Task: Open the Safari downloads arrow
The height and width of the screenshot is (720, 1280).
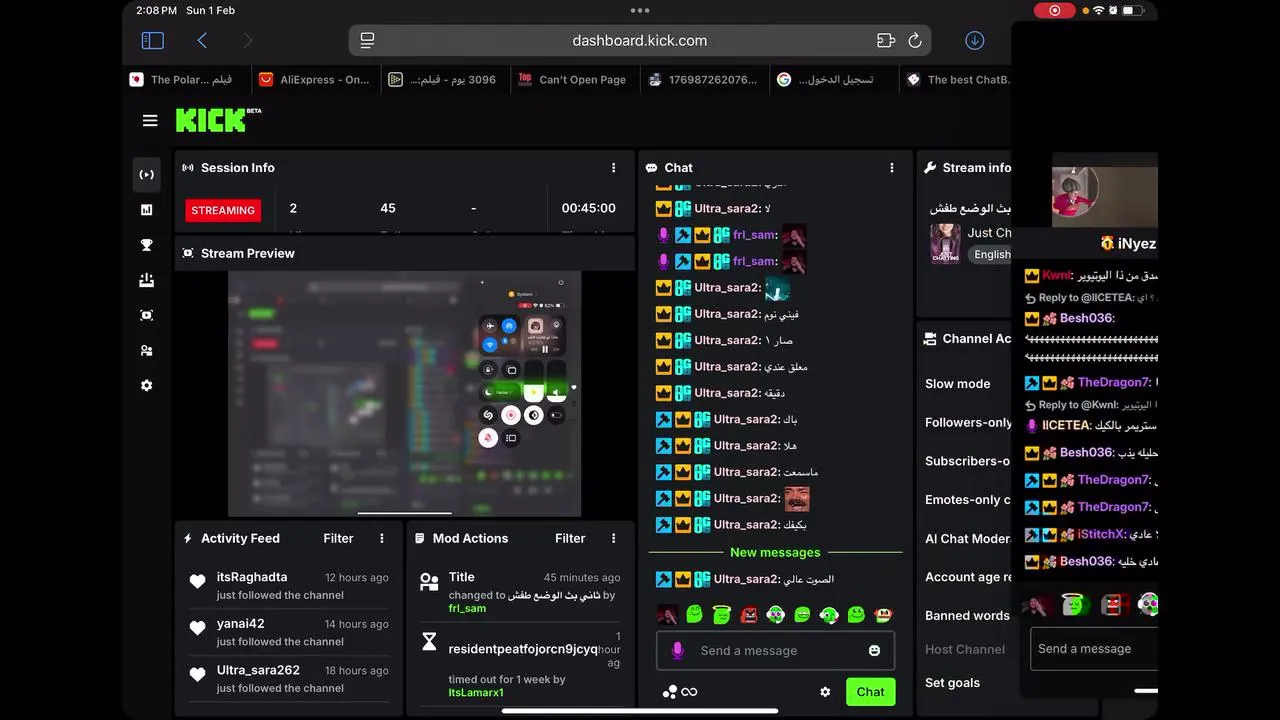Action: pyautogui.click(x=975, y=40)
